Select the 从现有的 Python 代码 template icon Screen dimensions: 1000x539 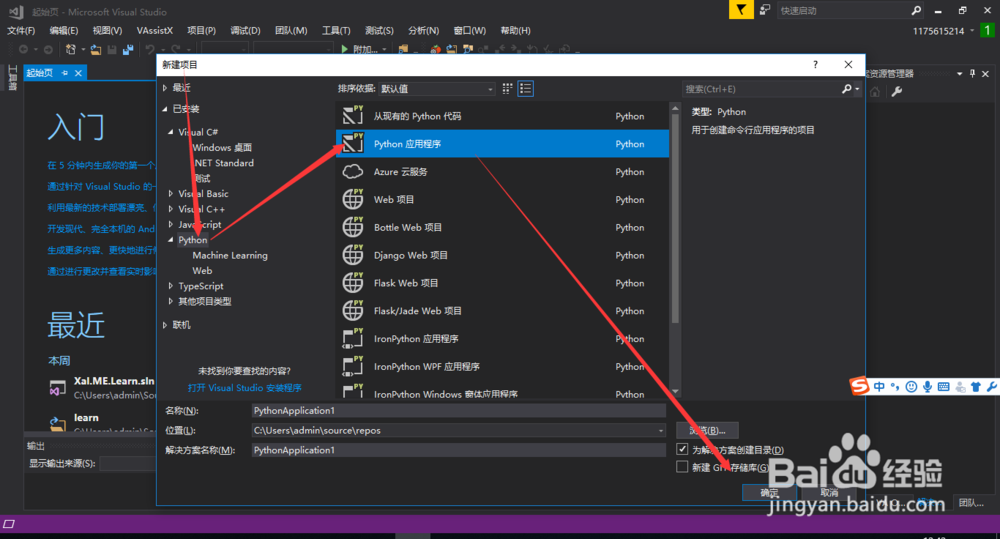[x=353, y=115]
